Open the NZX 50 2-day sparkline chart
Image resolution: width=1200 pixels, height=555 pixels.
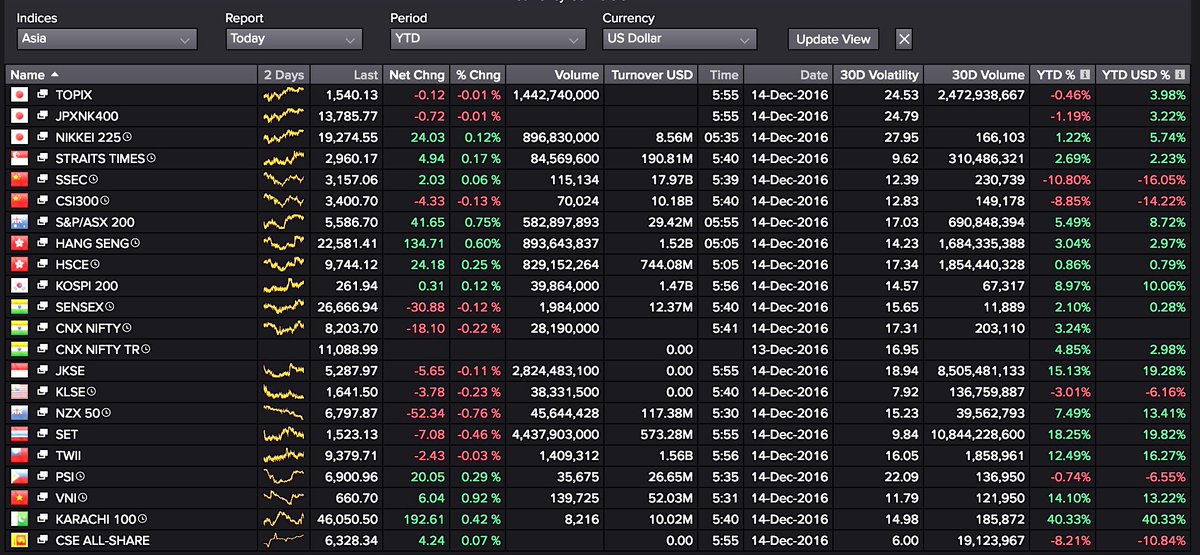(x=283, y=413)
